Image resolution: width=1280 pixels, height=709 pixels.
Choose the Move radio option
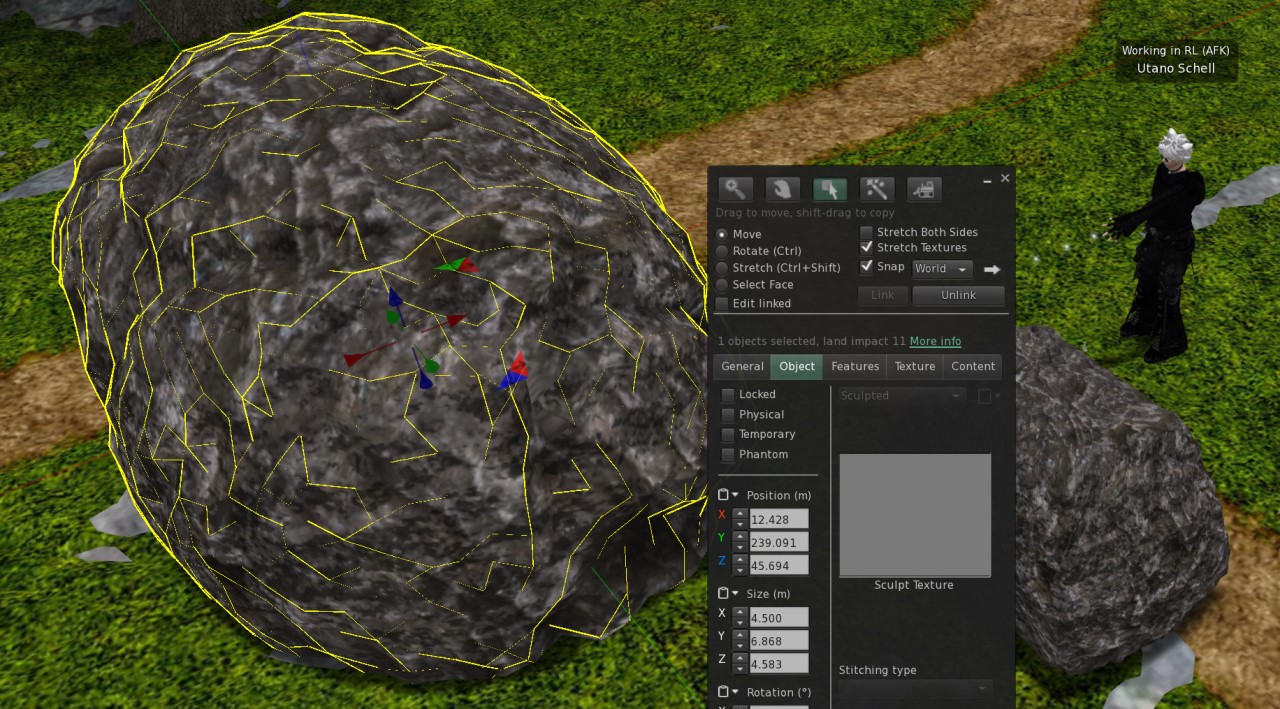point(722,234)
